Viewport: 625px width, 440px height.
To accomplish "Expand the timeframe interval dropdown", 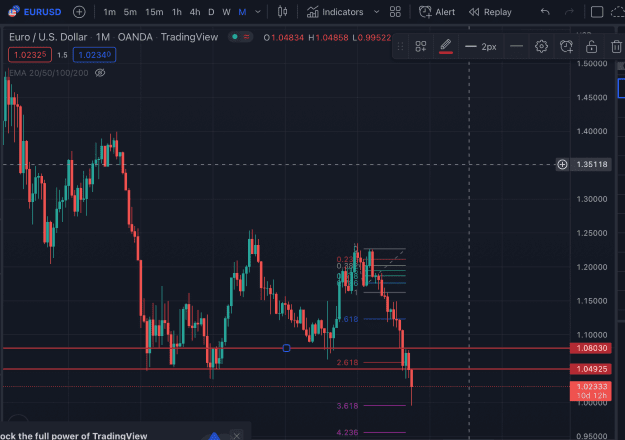I will [258, 12].
